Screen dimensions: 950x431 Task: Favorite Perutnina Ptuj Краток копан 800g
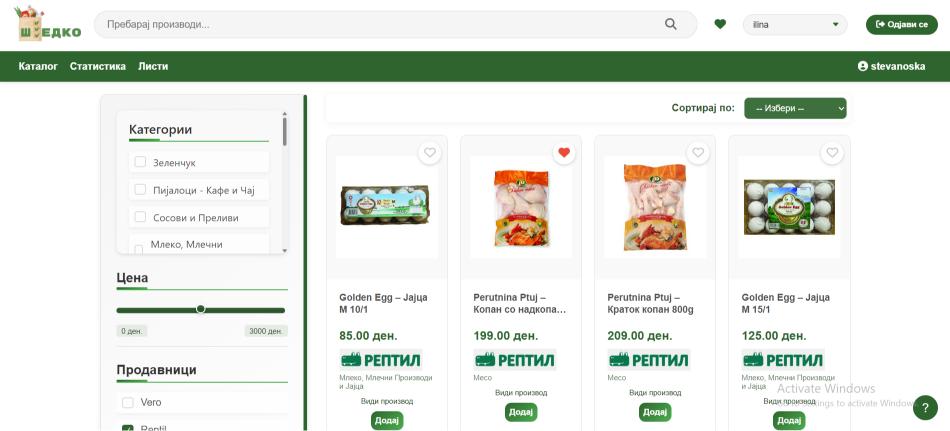click(698, 153)
